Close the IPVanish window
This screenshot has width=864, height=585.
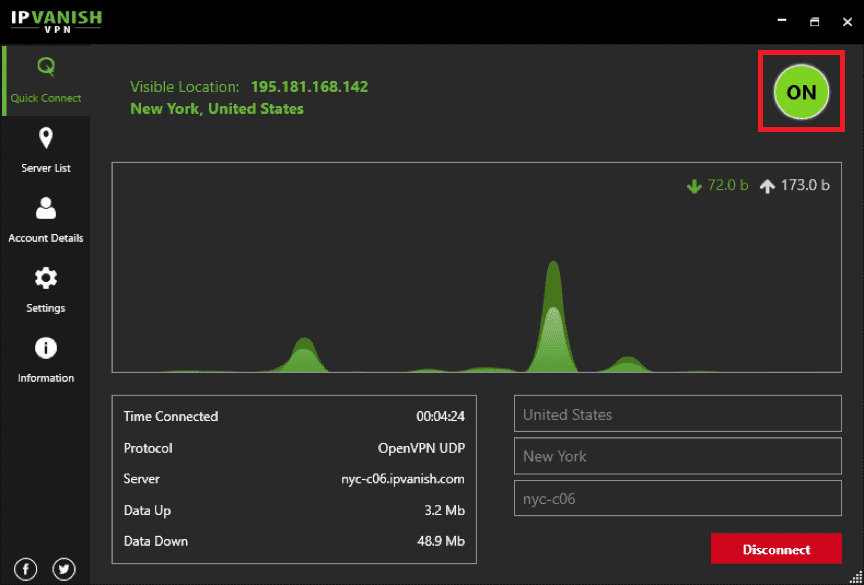point(847,21)
